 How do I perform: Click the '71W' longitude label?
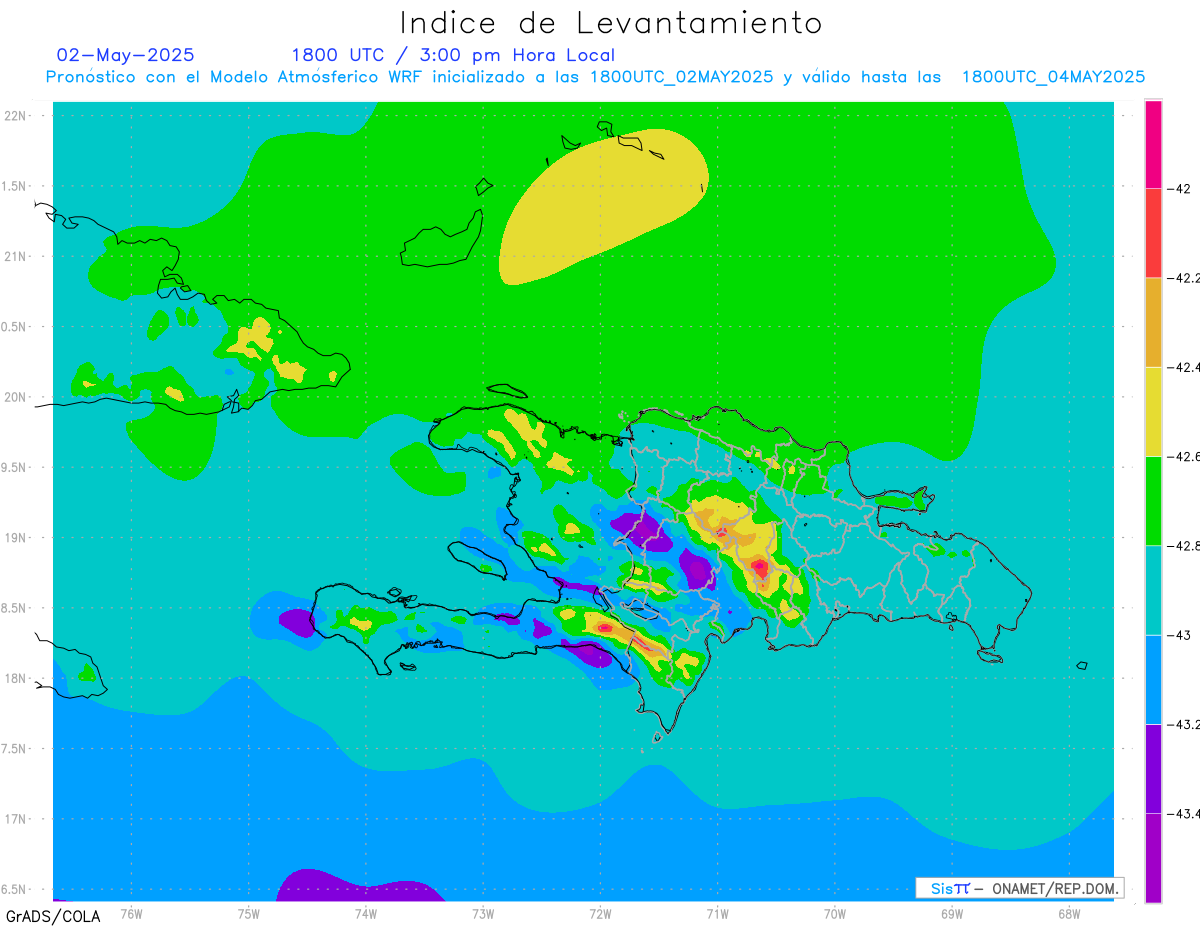click(x=717, y=913)
